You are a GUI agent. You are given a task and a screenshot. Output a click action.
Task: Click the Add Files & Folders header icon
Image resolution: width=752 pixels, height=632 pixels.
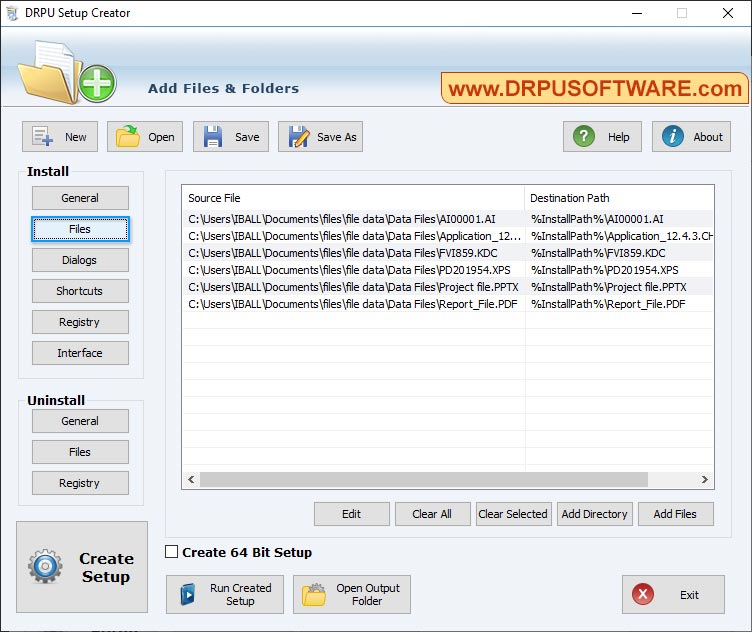point(67,72)
